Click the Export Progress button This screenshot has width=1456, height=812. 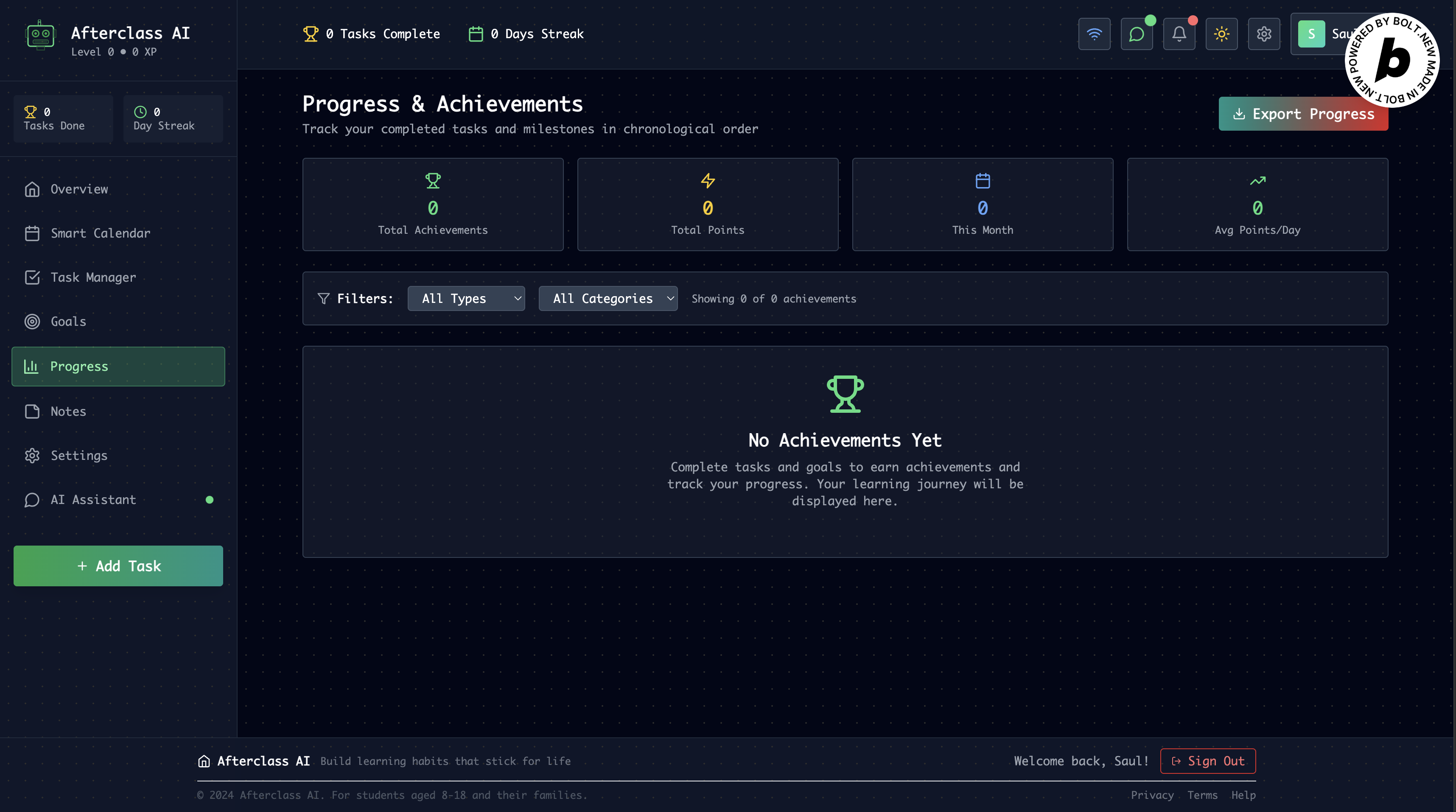(x=1302, y=114)
